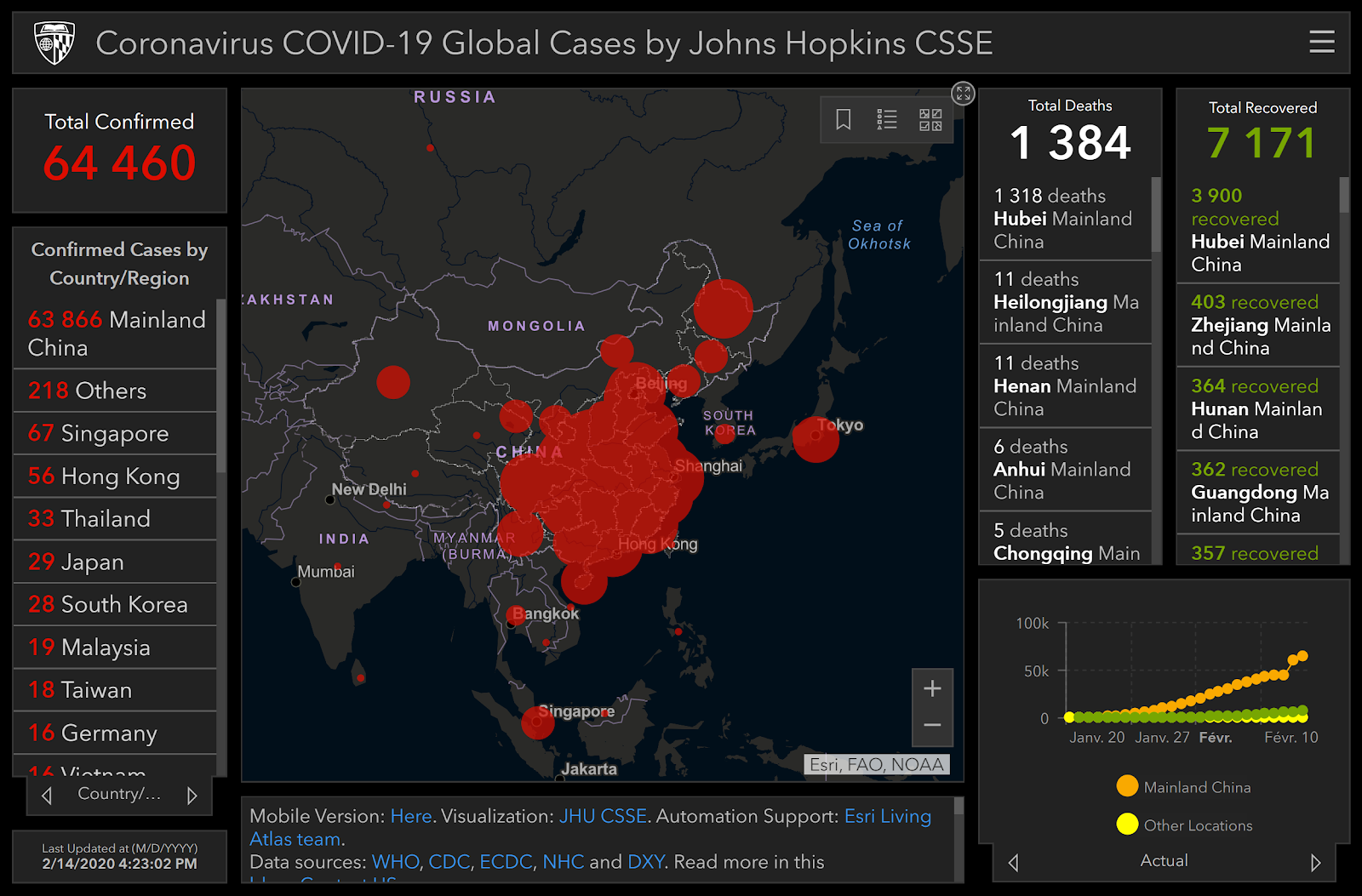Image resolution: width=1362 pixels, height=896 pixels.
Task: Open the DXY data source link
Action: [645, 862]
